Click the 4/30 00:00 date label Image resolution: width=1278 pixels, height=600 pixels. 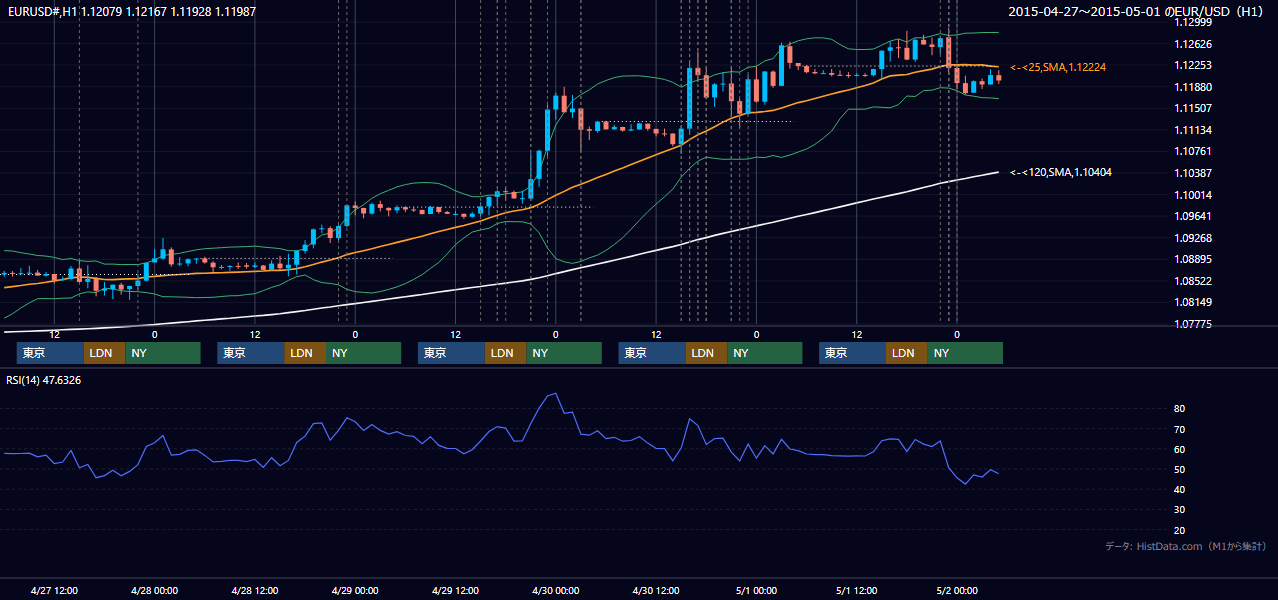click(x=555, y=590)
